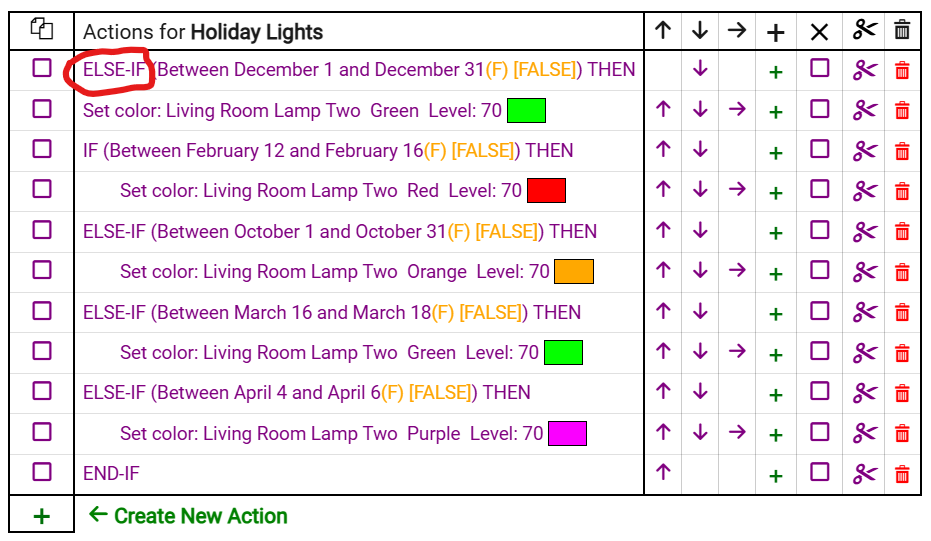Open the ELSE-IF March 16 to 18 condition
The height and width of the screenshot is (541, 931).
(x=332, y=312)
